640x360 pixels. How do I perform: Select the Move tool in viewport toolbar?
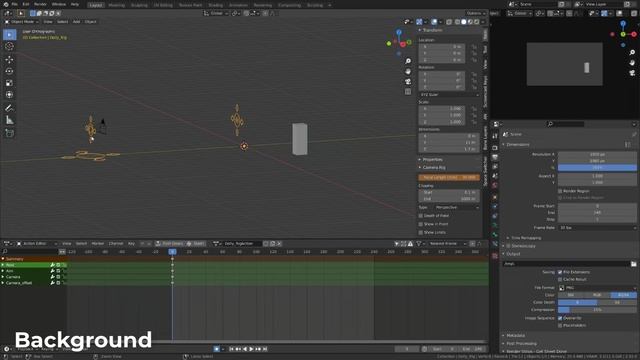point(9,60)
